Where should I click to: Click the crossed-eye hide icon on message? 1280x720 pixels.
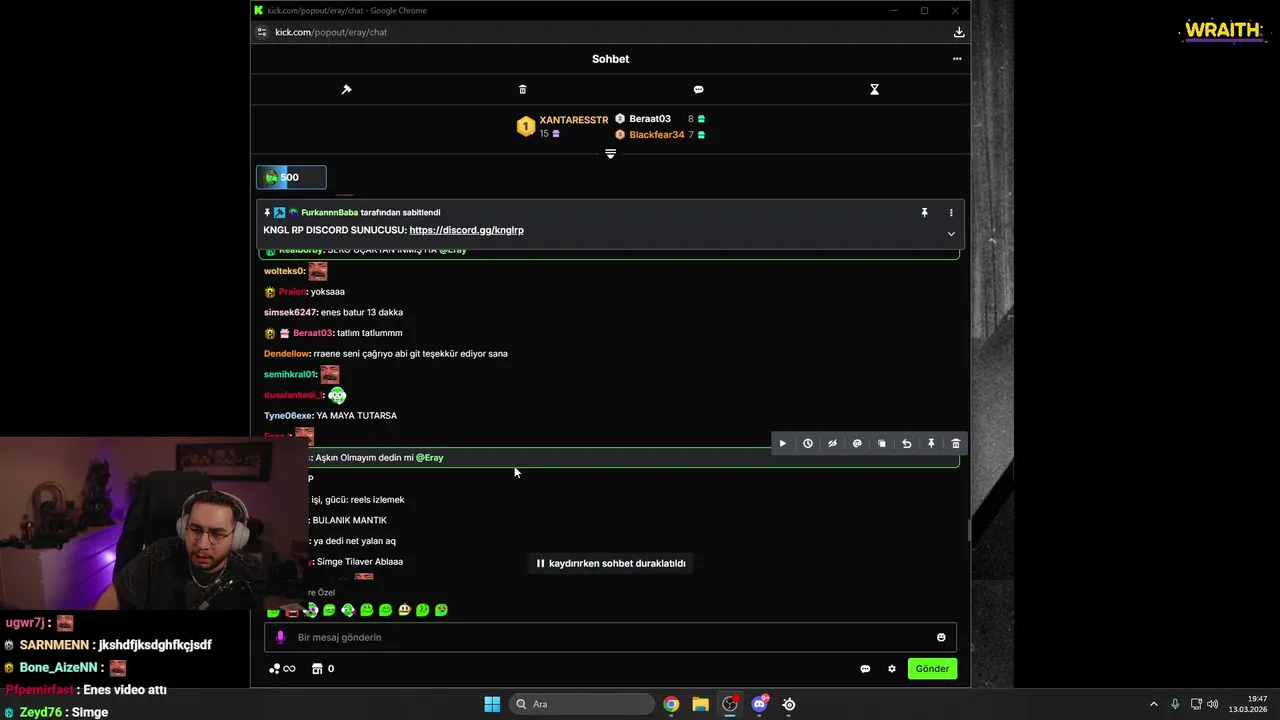point(832,444)
